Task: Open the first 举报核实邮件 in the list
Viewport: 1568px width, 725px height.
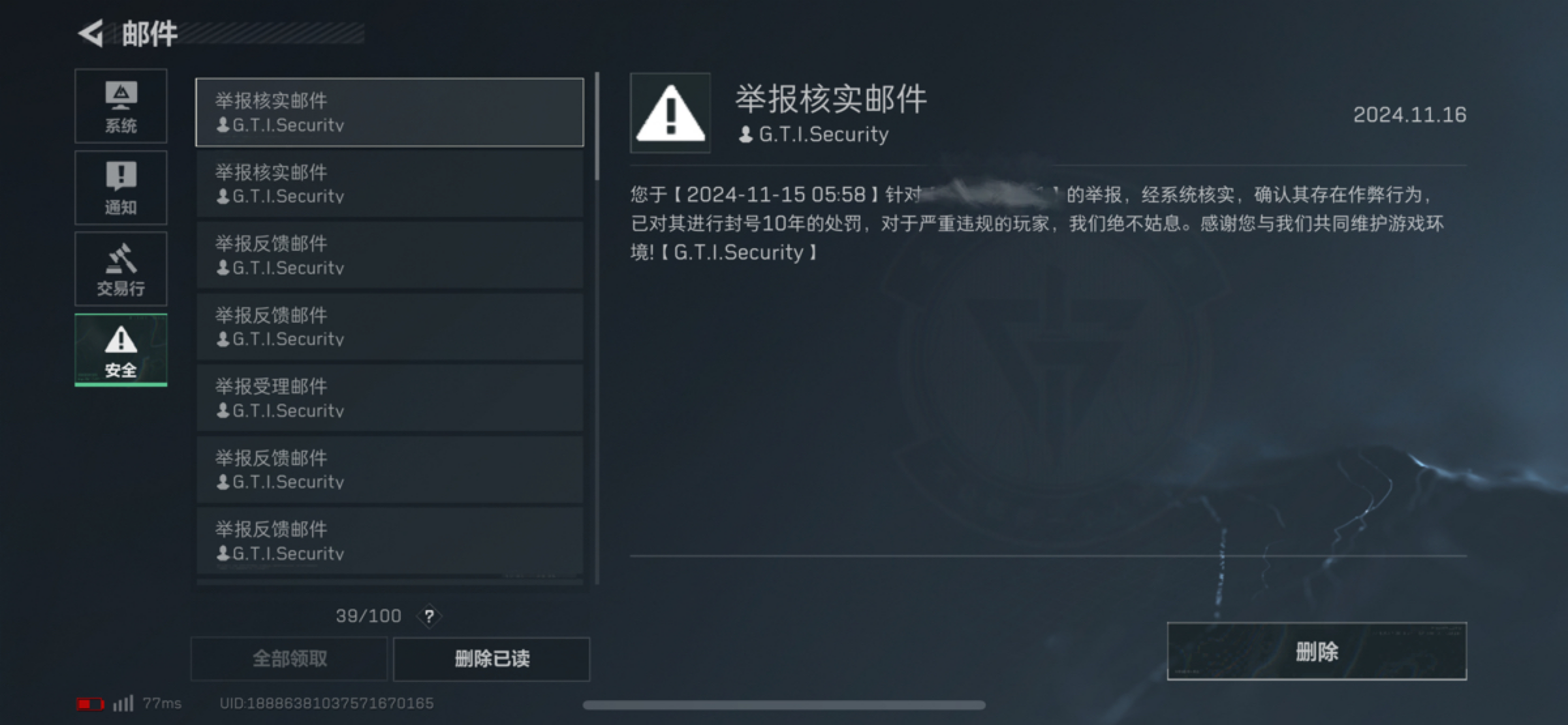Action: coord(390,112)
